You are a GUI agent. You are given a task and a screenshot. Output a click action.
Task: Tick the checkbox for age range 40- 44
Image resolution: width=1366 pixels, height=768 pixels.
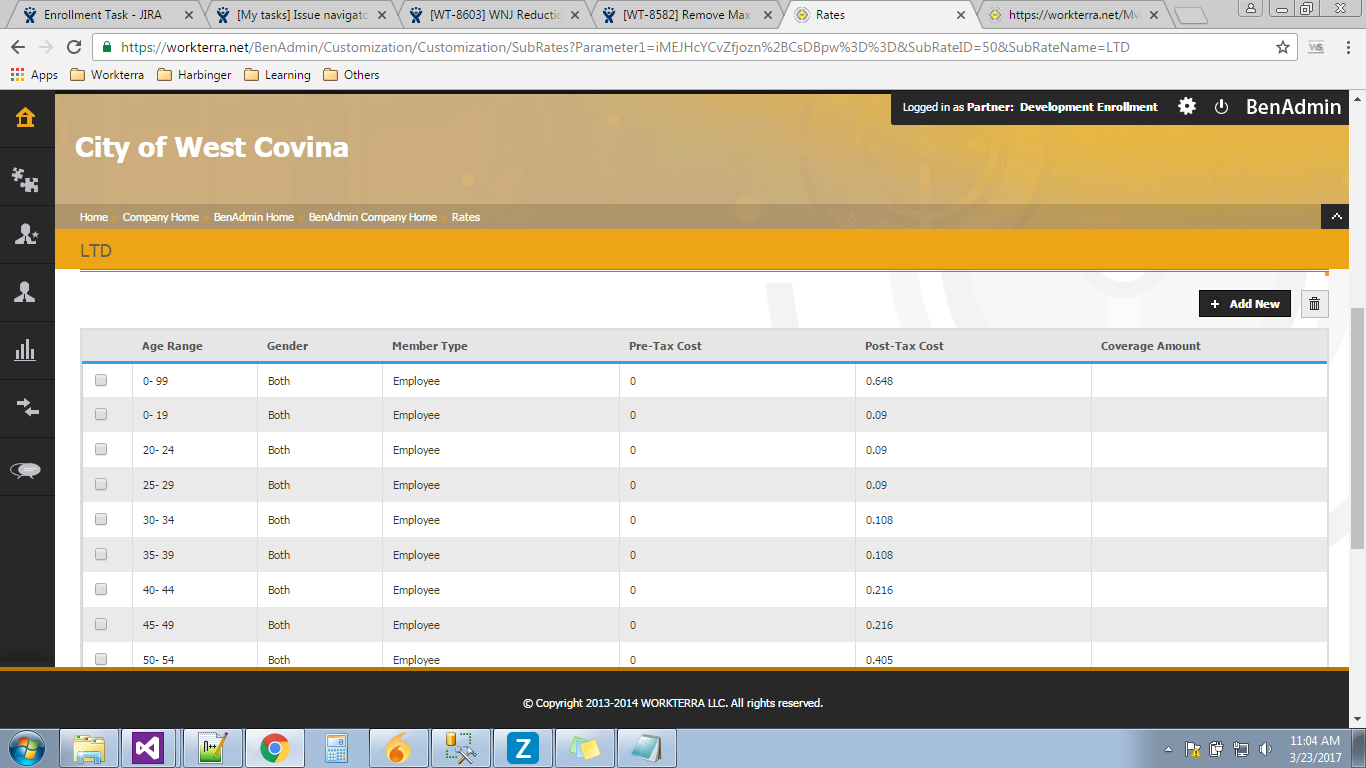101,590
